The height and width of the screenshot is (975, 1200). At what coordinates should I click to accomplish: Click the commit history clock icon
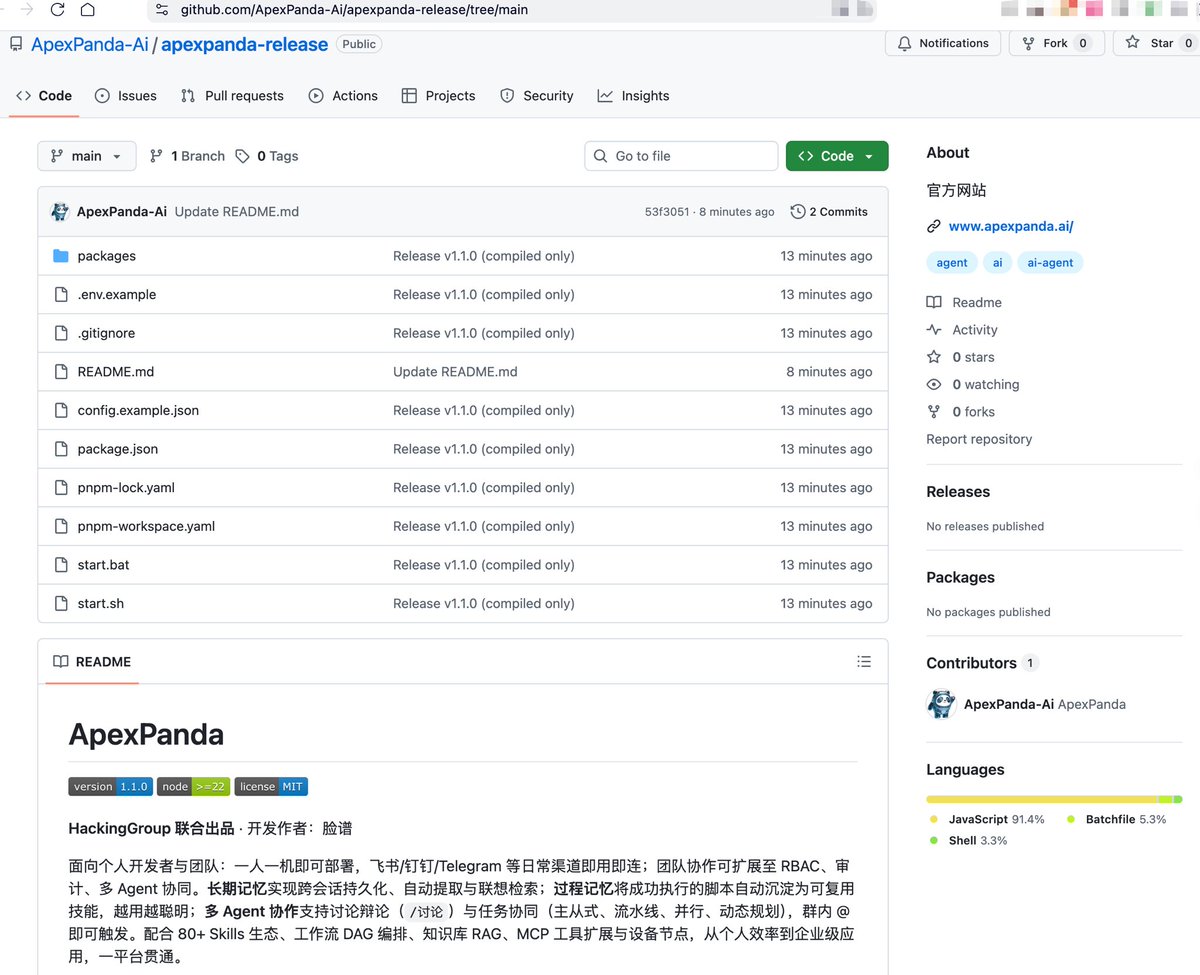coord(797,211)
